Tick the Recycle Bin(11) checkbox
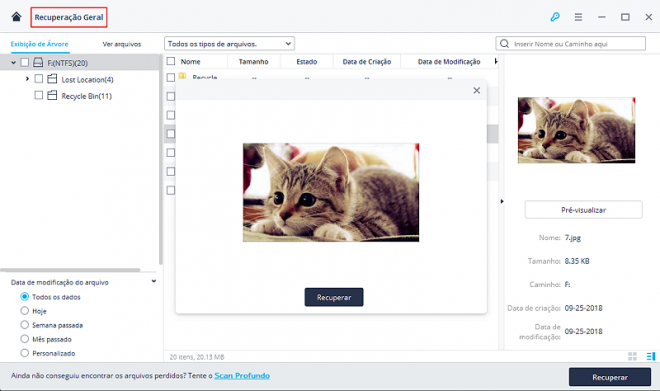The image size is (660, 391). tap(38, 95)
